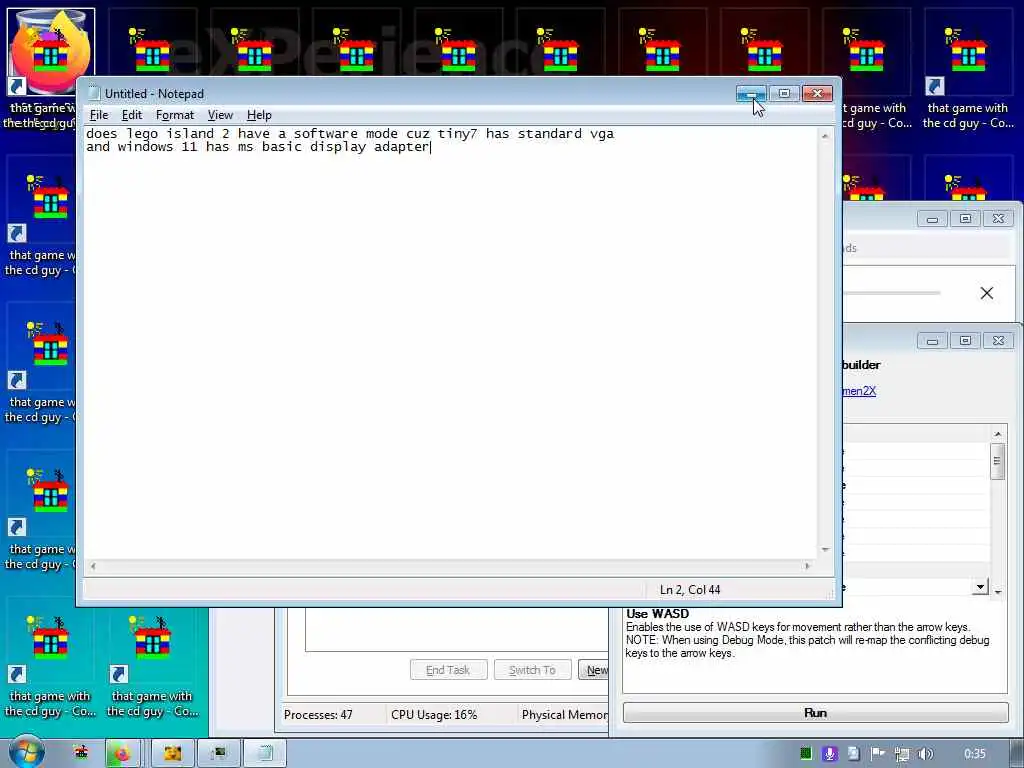The width and height of the screenshot is (1024, 768).
Task: Click the Switch To button in Task Manager
Action: 532,670
